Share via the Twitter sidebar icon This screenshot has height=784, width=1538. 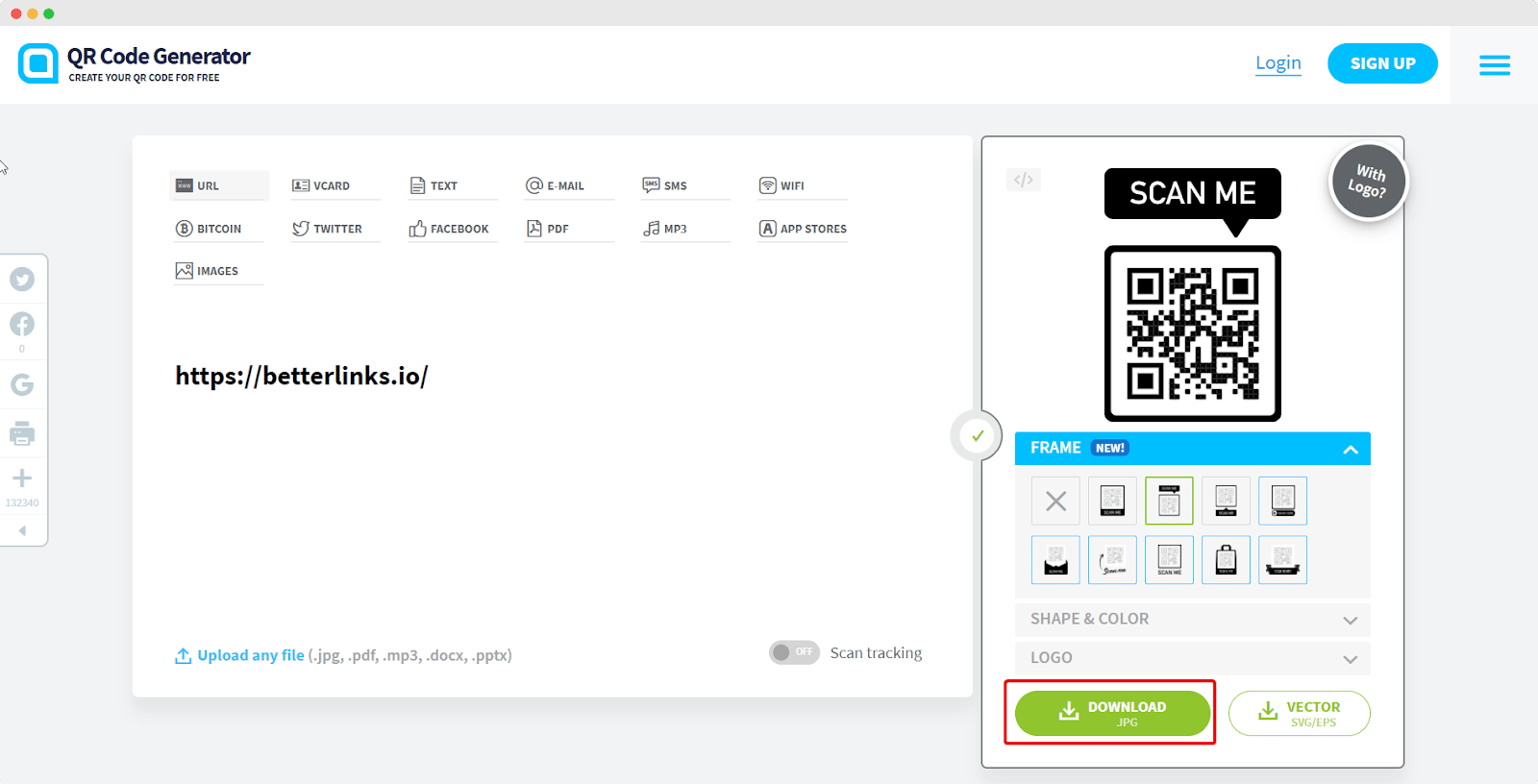pyautogui.click(x=22, y=280)
